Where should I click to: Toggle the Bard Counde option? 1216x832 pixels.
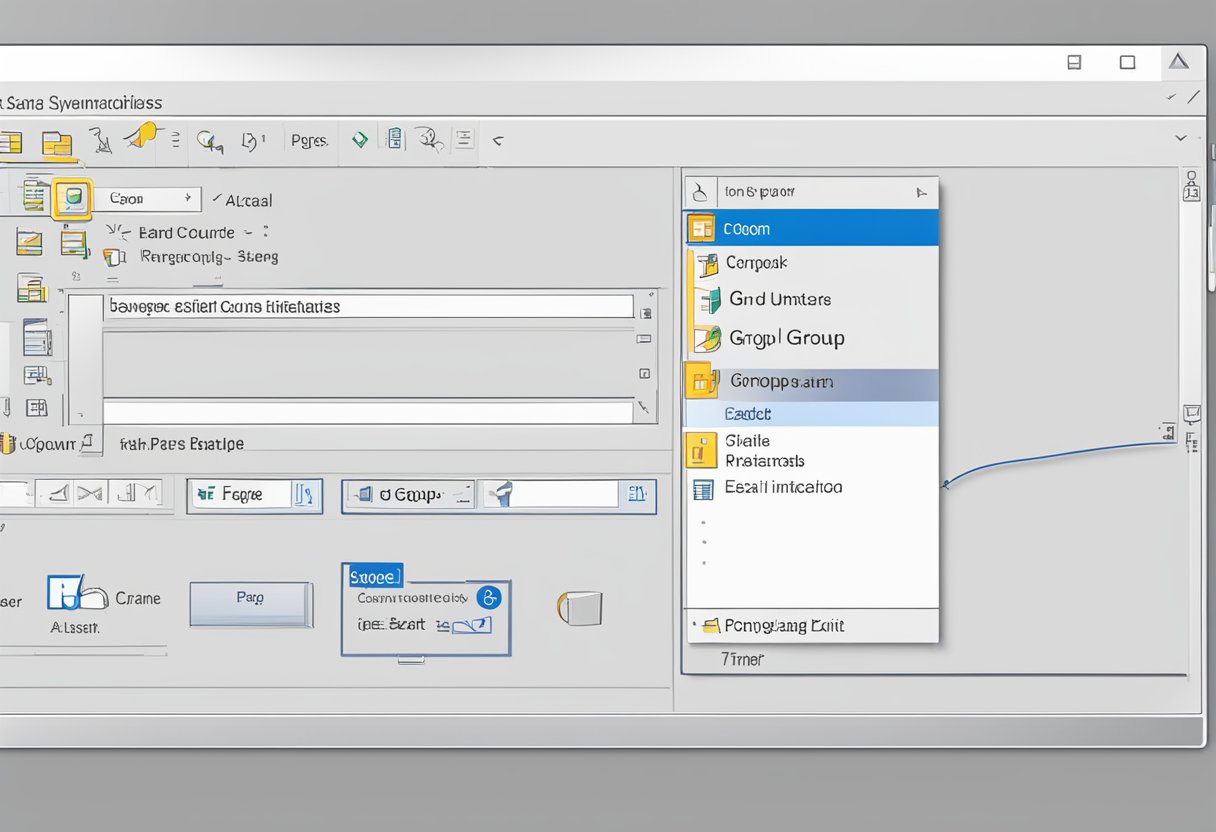[x=118, y=232]
